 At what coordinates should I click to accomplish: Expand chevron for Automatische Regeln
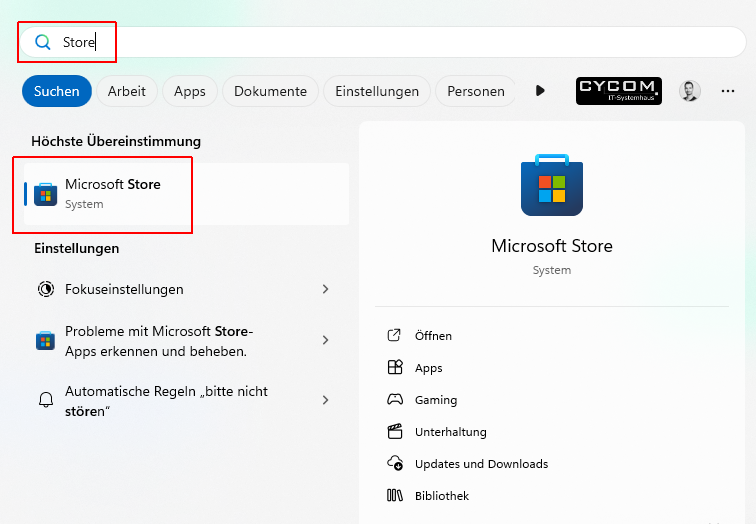pyautogui.click(x=325, y=400)
